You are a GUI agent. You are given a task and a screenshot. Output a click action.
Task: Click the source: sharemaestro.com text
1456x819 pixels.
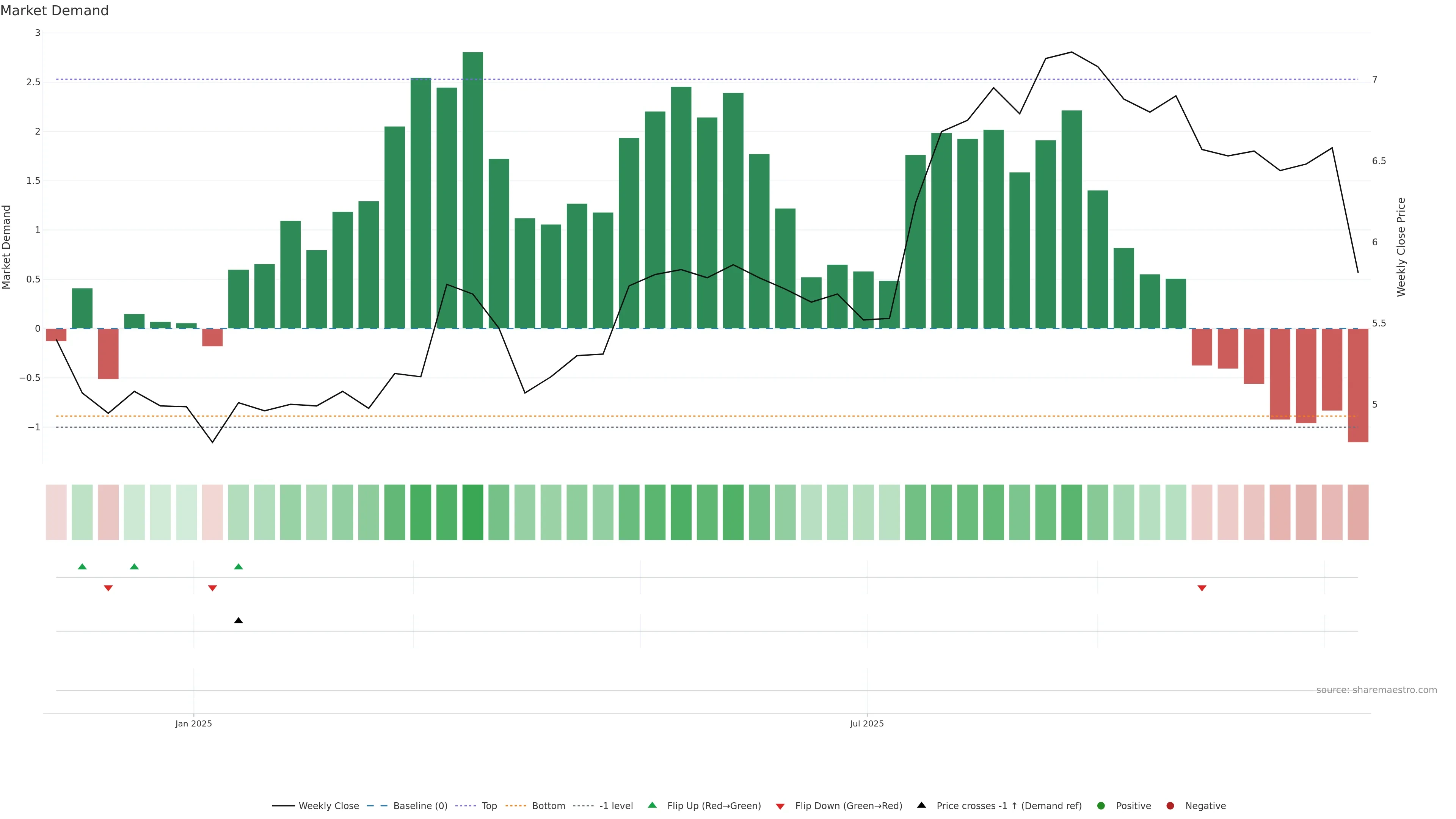click(1376, 690)
